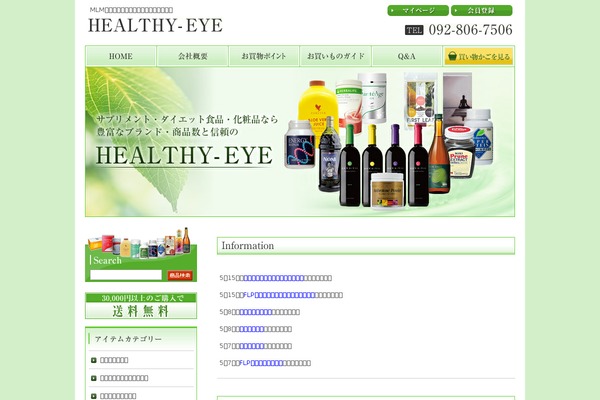The image size is (600, 400).
Task: Focus the product Search input field
Action: click(126, 275)
